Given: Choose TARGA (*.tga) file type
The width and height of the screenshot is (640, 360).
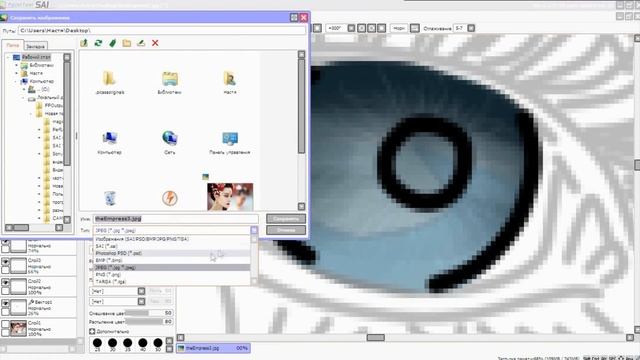Looking at the screenshot, I should click(172, 282).
